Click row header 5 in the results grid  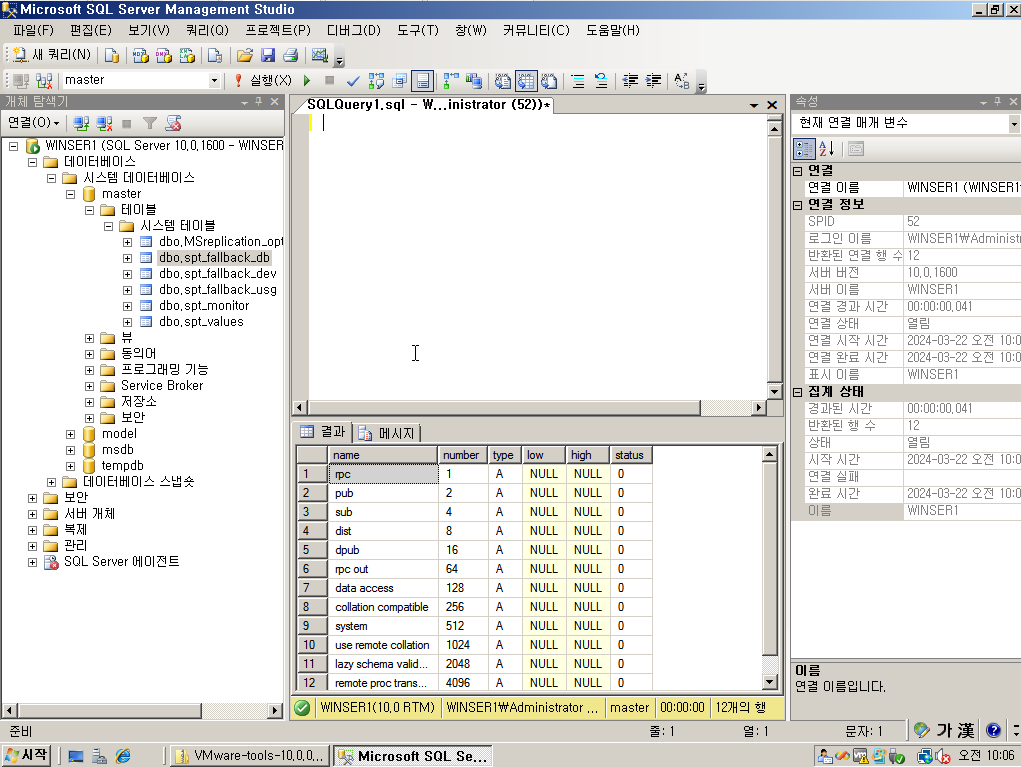click(x=312, y=550)
